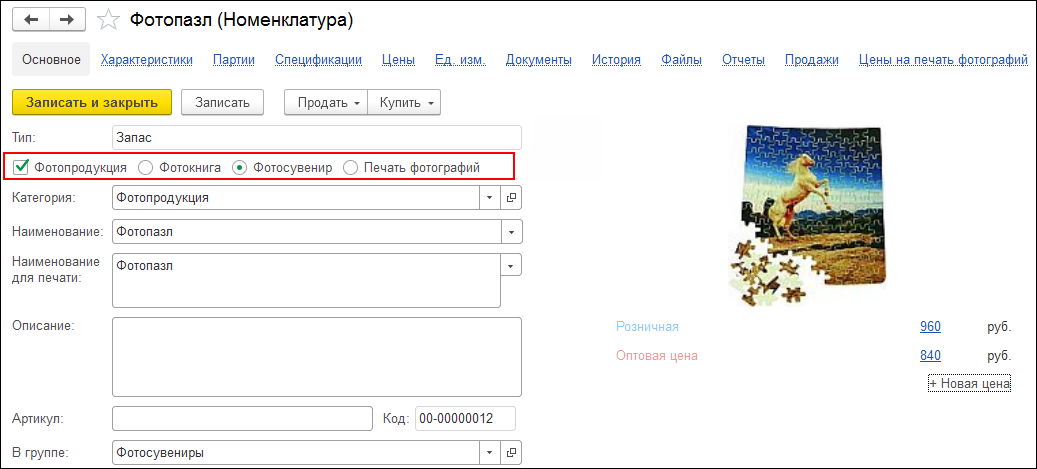
Task: Select the Печать фотографий radio button
Action: coord(351,168)
